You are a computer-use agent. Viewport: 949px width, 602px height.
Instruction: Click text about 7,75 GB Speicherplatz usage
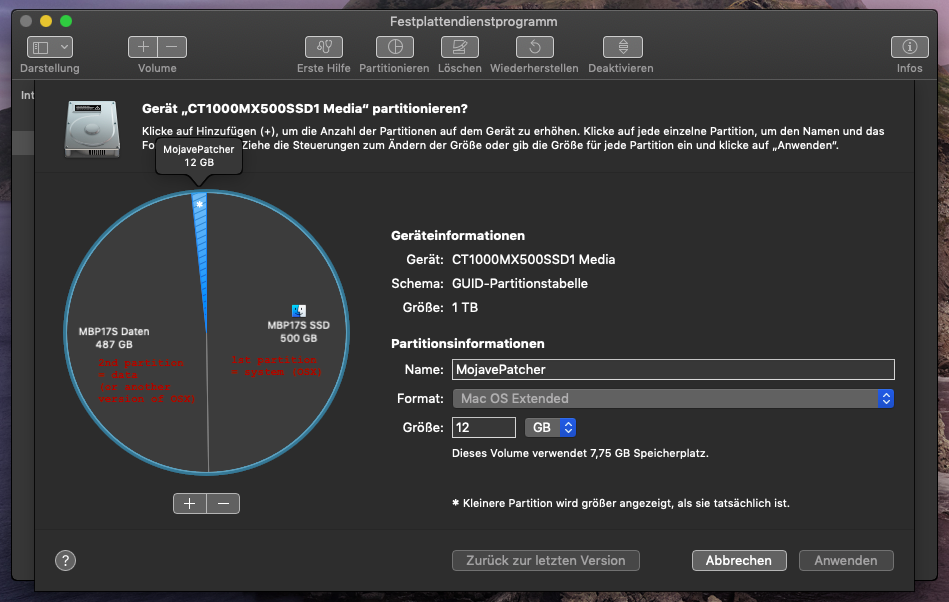[580, 453]
